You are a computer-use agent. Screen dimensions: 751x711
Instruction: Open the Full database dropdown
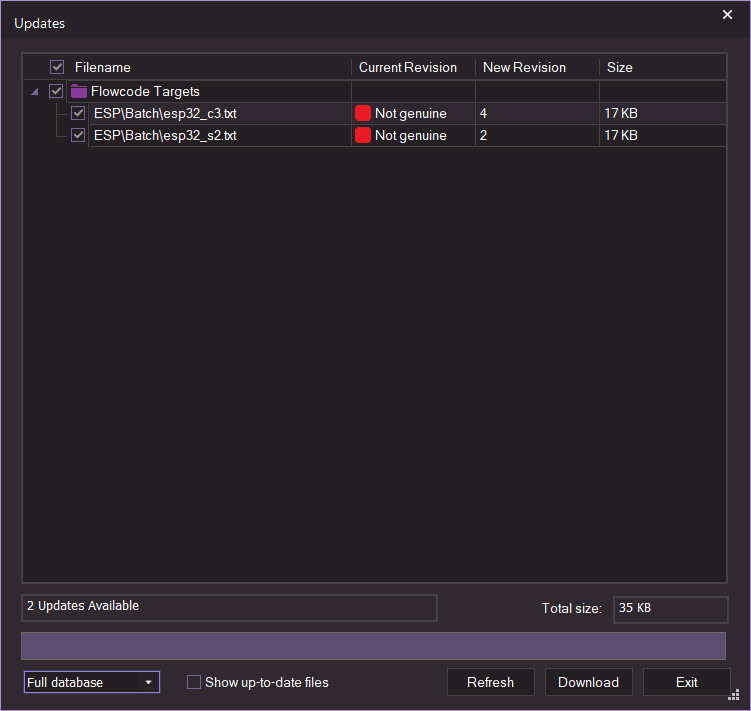click(91, 682)
